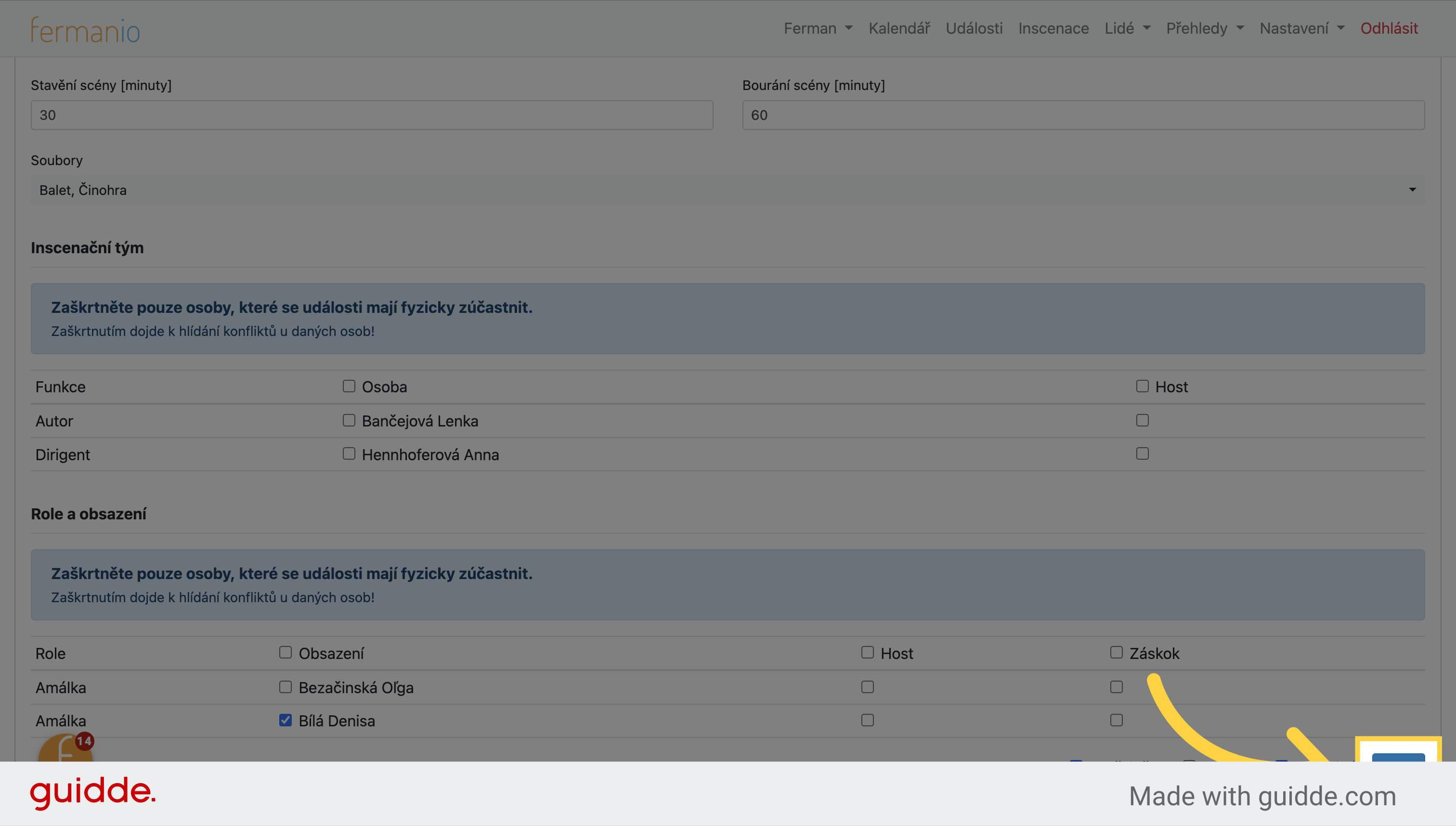1456x826 pixels.
Task: Click the Bílá Denisa name
Action: (x=337, y=721)
